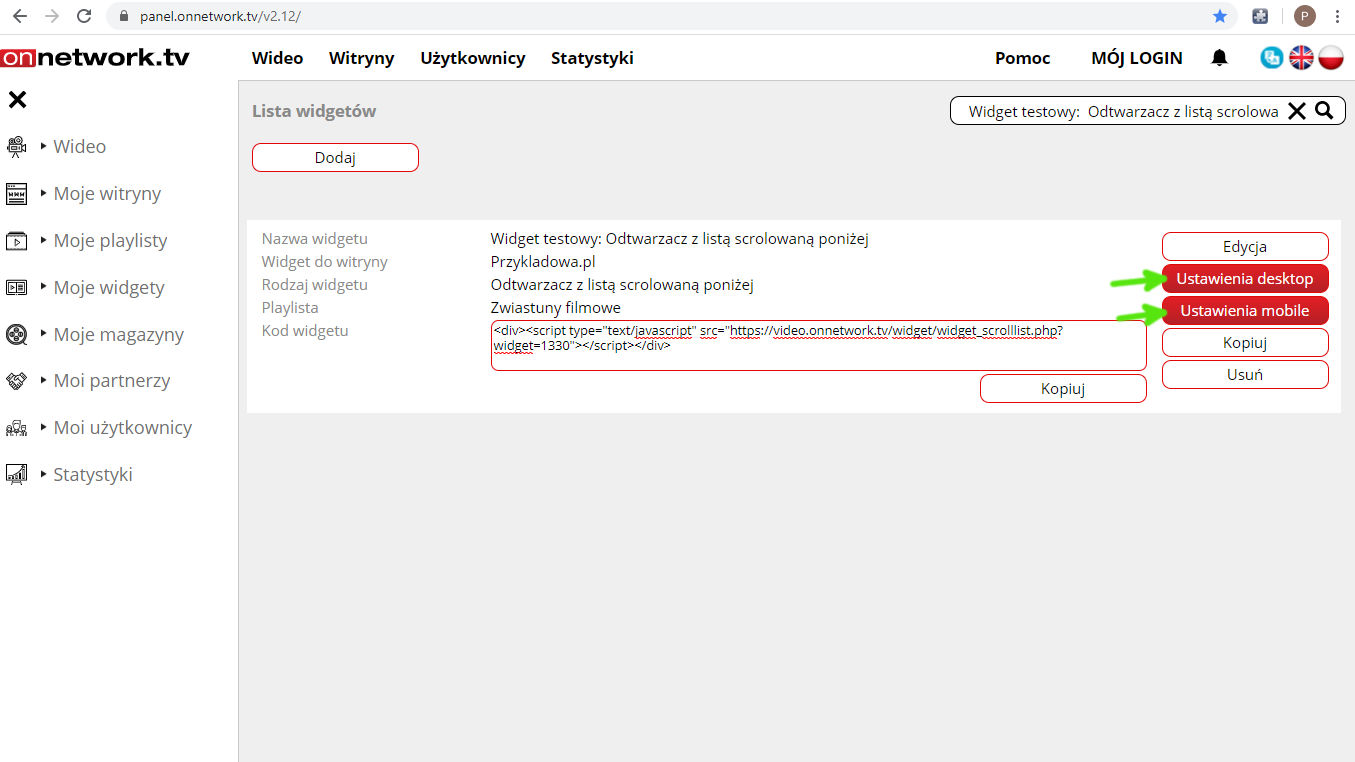Click the Moje playlisty sidebar icon
This screenshot has width=1355, height=762.
(x=16, y=241)
